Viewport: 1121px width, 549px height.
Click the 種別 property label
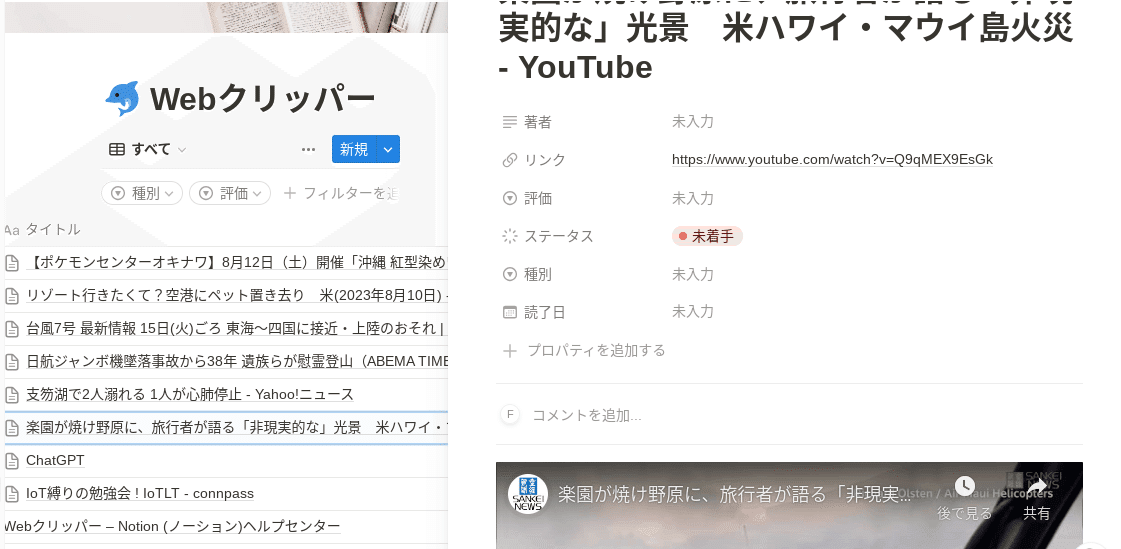pos(538,274)
